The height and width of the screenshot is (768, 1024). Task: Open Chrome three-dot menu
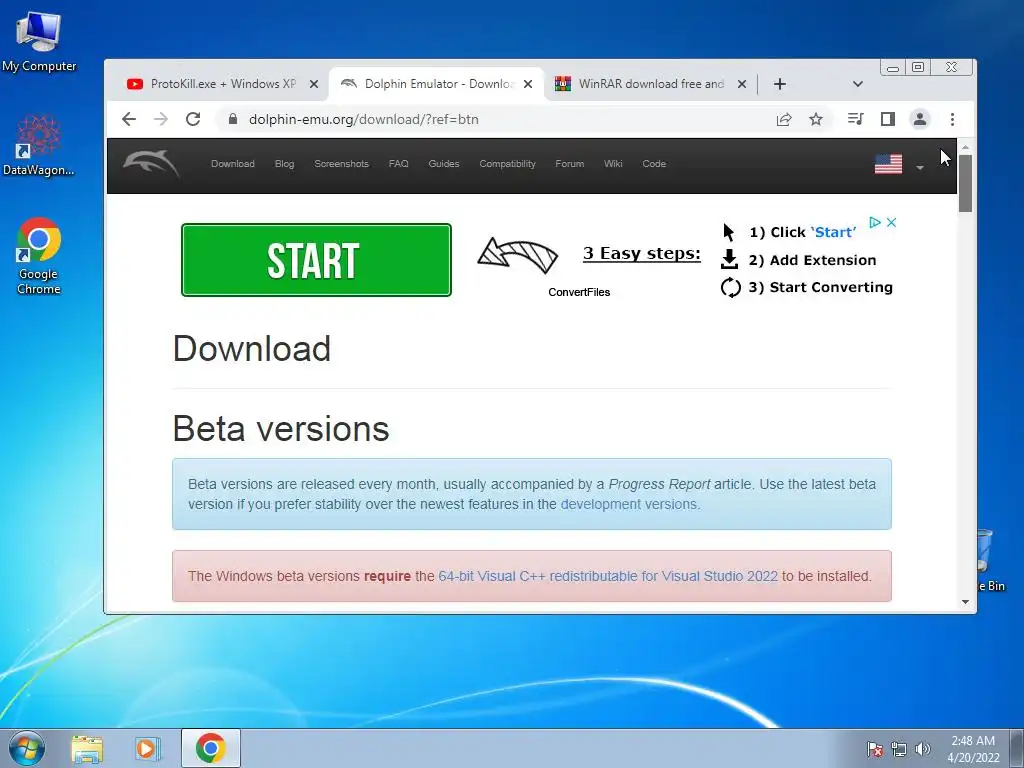[952, 119]
